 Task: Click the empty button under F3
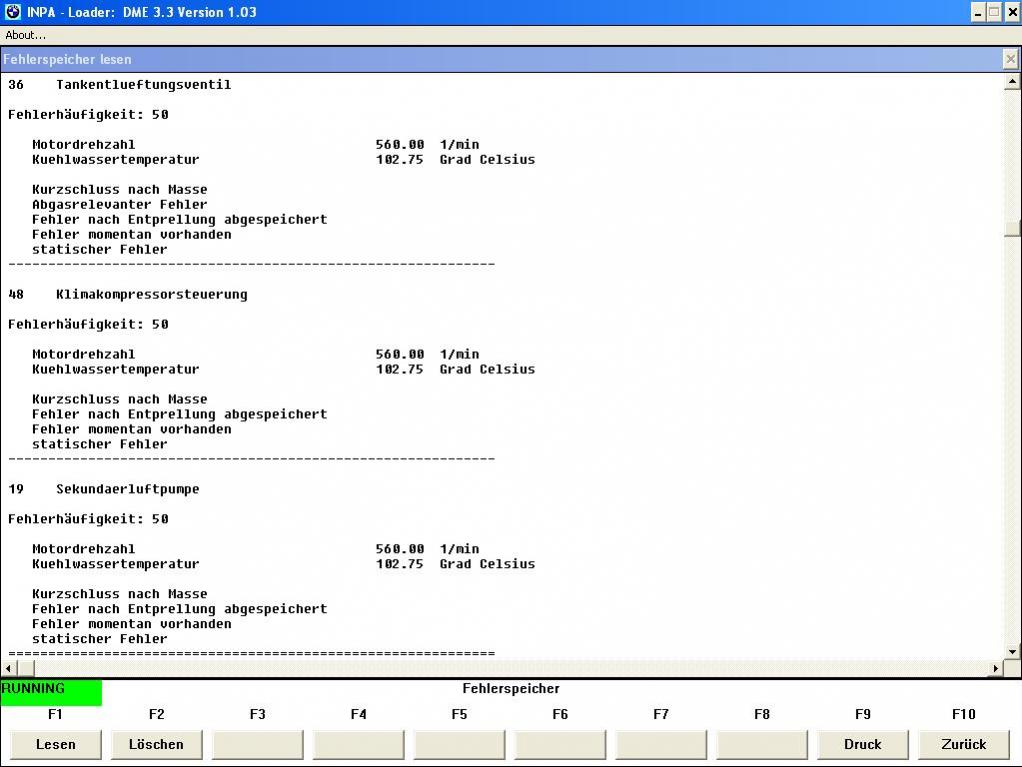pyautogui.click(x=258, y=744)
